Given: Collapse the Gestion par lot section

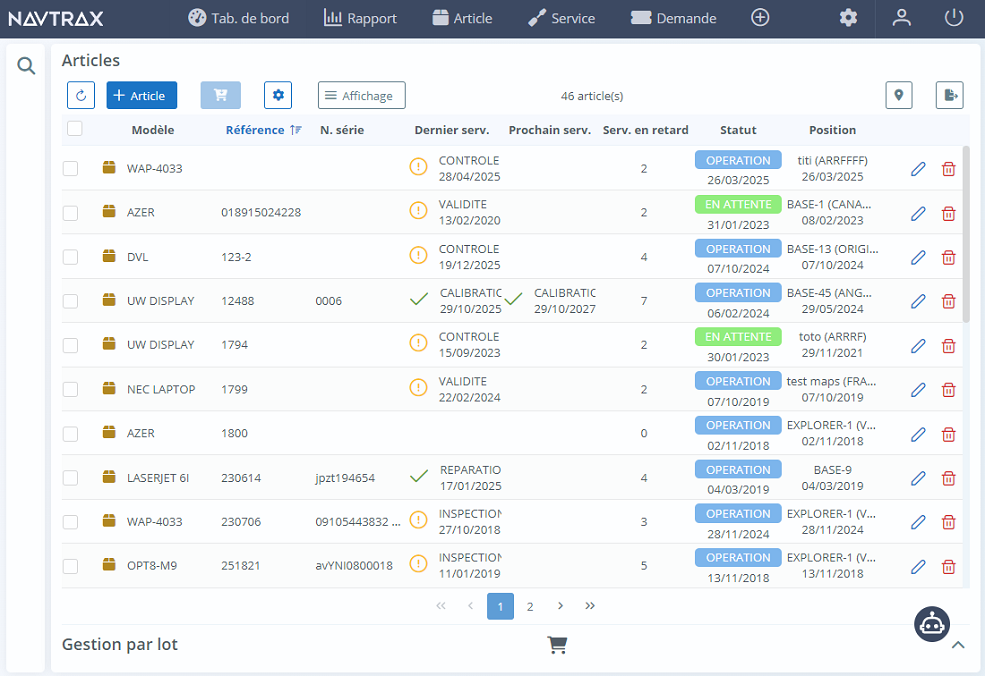Looking at the screenshot, I should click(957, 644).
